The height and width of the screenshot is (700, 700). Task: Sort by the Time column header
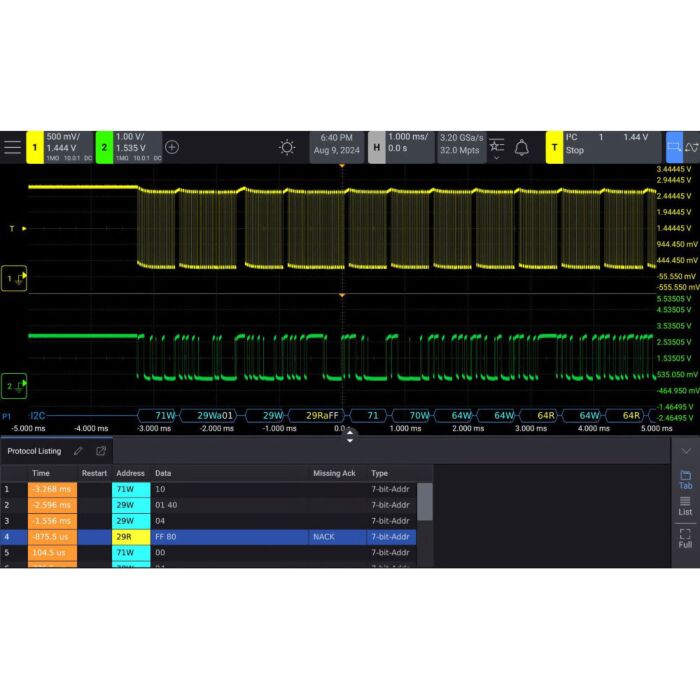(41, 473)
